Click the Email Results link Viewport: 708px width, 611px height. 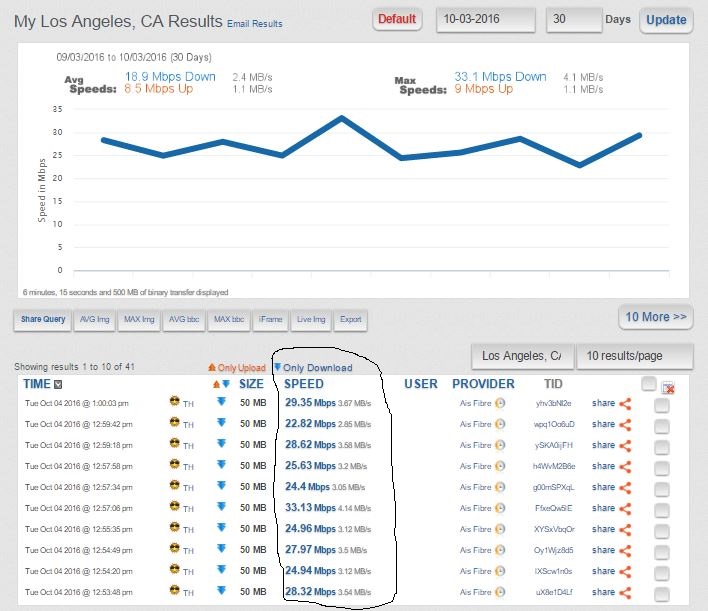pyautogui.click(x=254, y=23)
